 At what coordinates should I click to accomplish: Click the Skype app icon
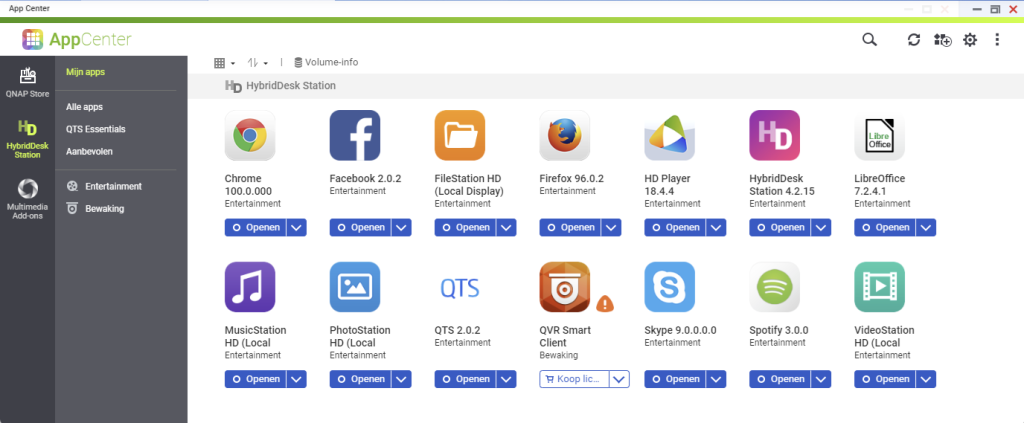[x=669, y=287]
